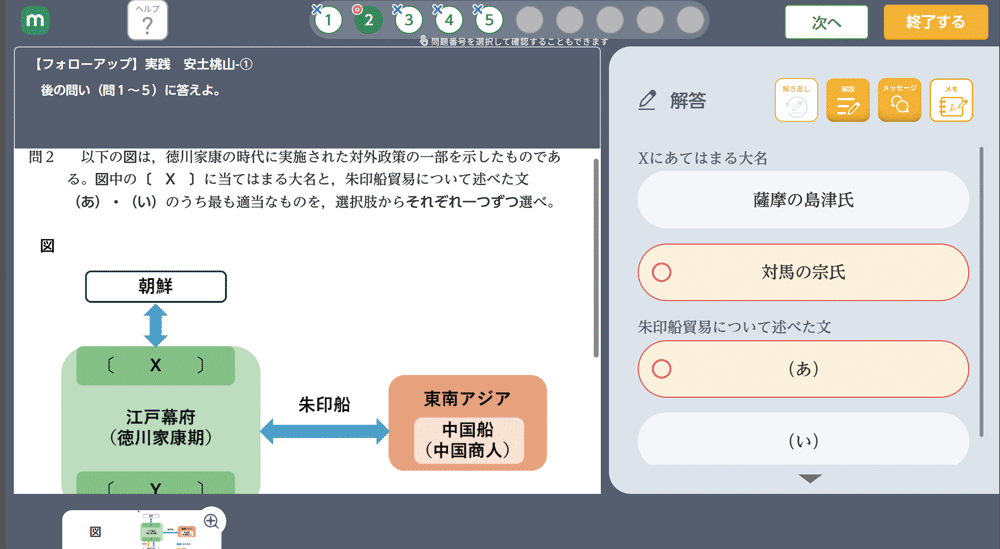Click the 東南アジア label in the diagram
Screen dimensions: 1000x549
[x=467, y=399]
